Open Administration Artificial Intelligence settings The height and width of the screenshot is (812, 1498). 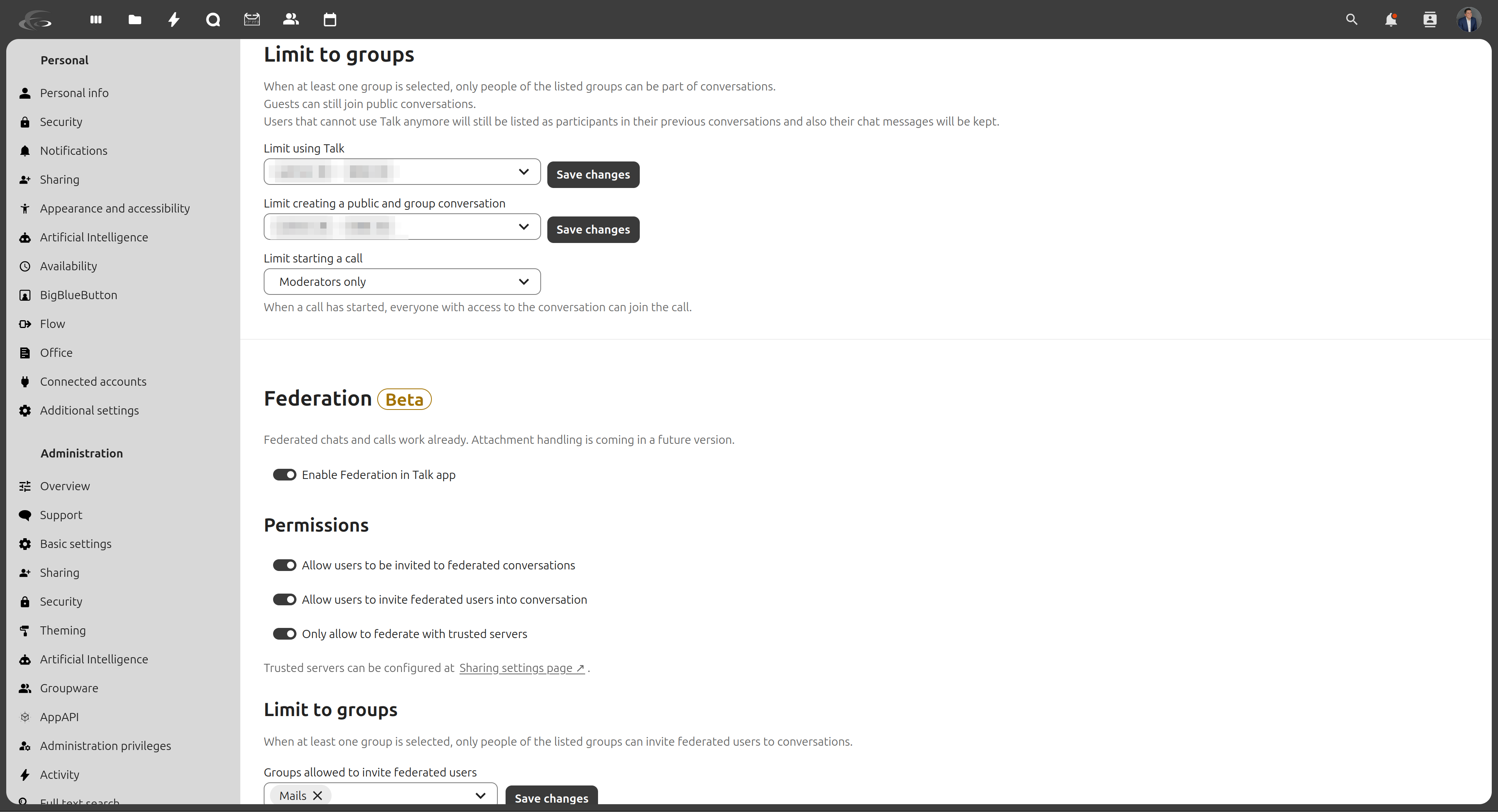pos(94,660)
